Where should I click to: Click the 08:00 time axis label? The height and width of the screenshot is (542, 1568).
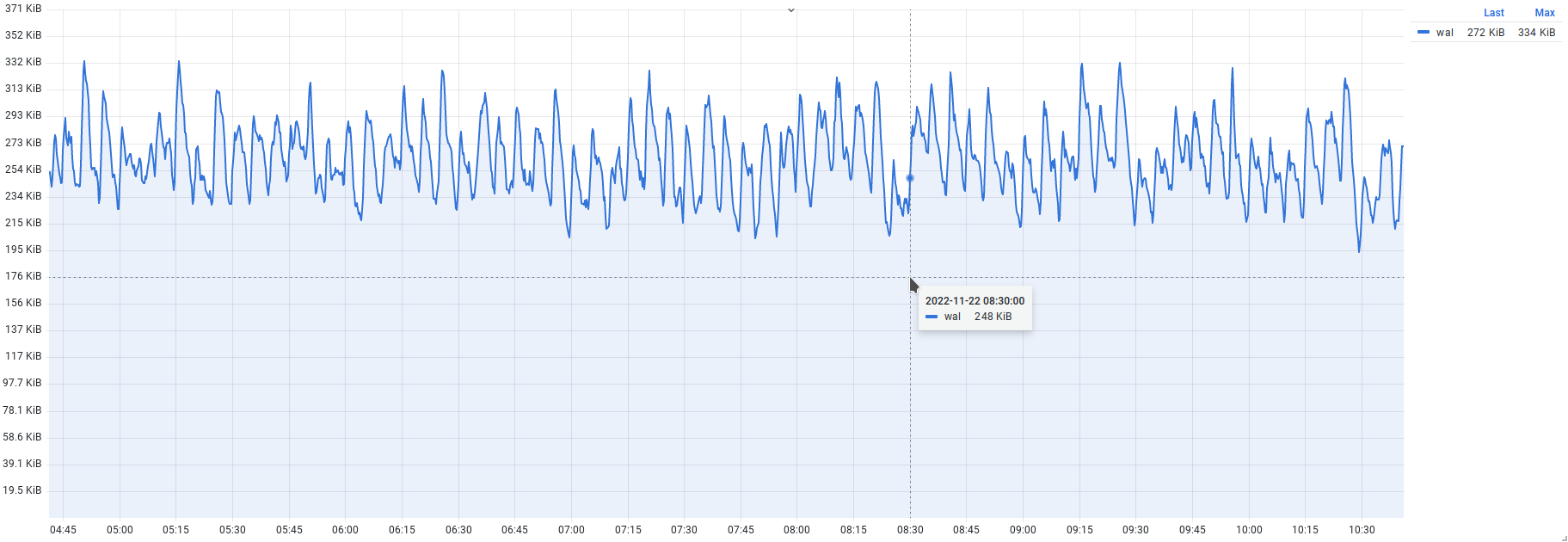796,530
